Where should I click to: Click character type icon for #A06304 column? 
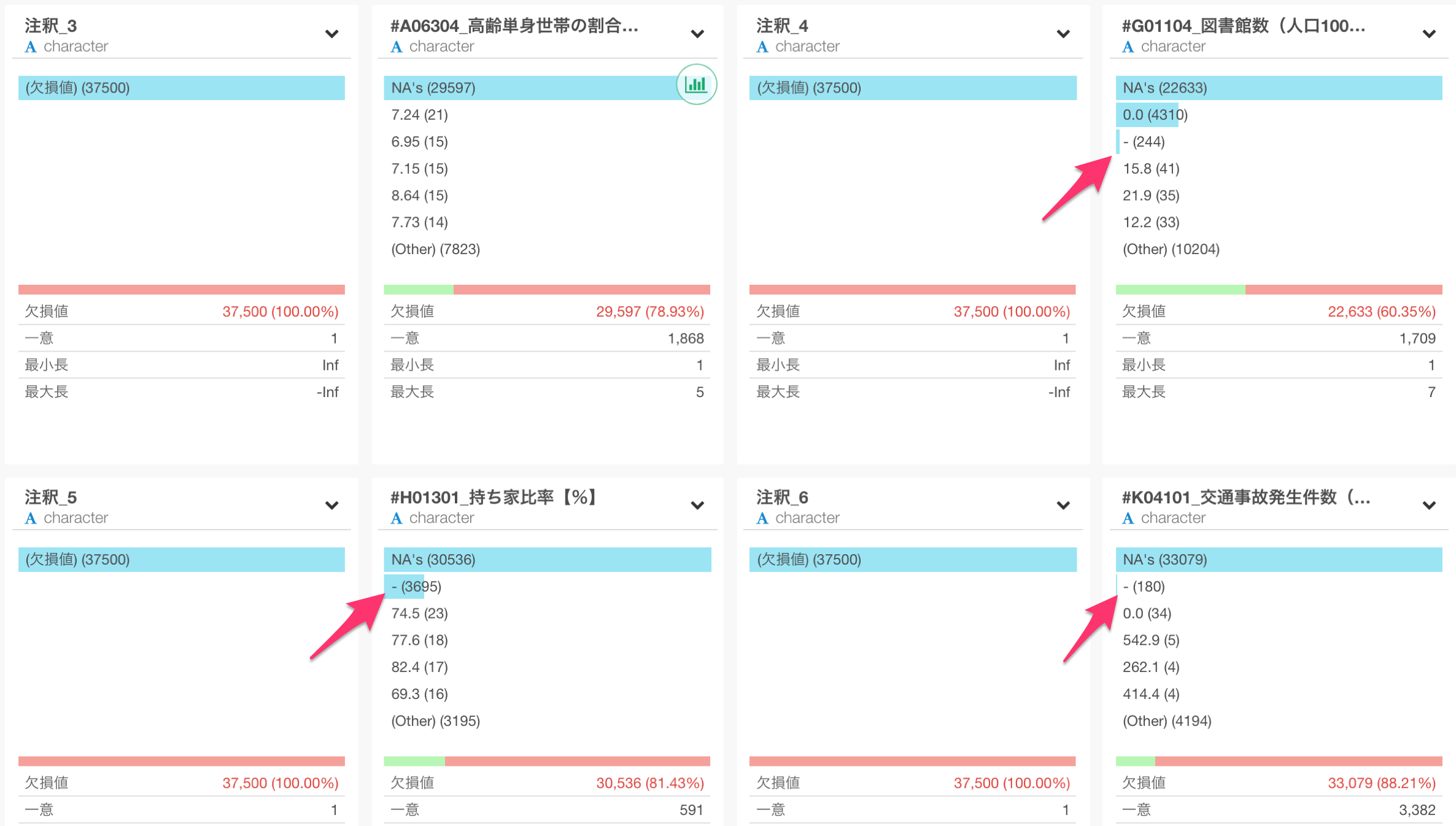397,47
